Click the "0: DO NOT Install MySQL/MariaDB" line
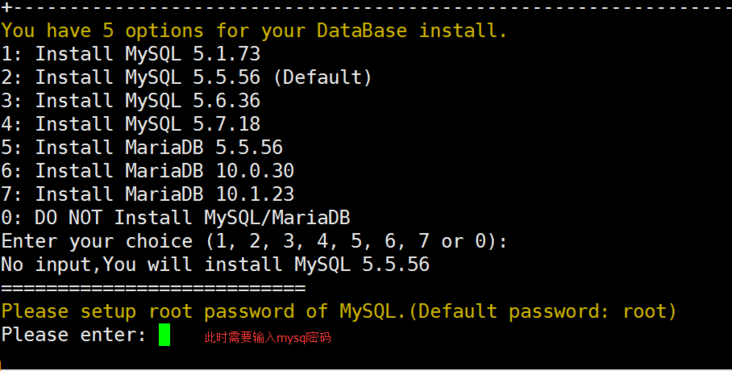 coord(176,217)
